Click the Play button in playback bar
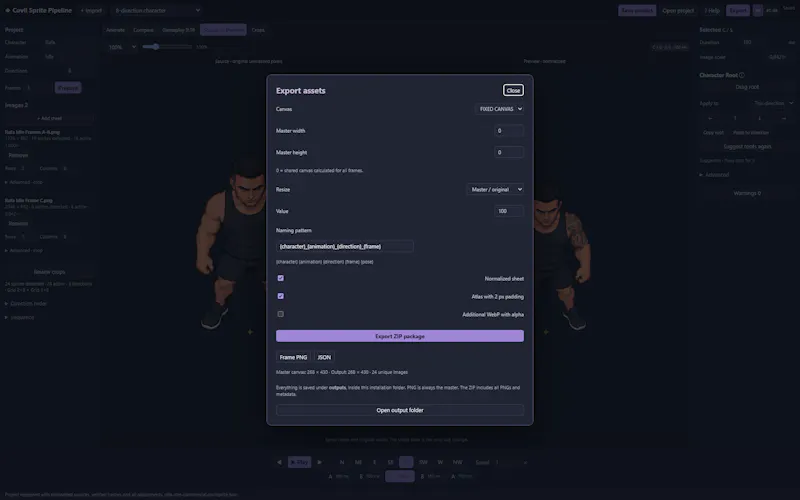This screenshot has height=500, width=800. tap(299, 462)
